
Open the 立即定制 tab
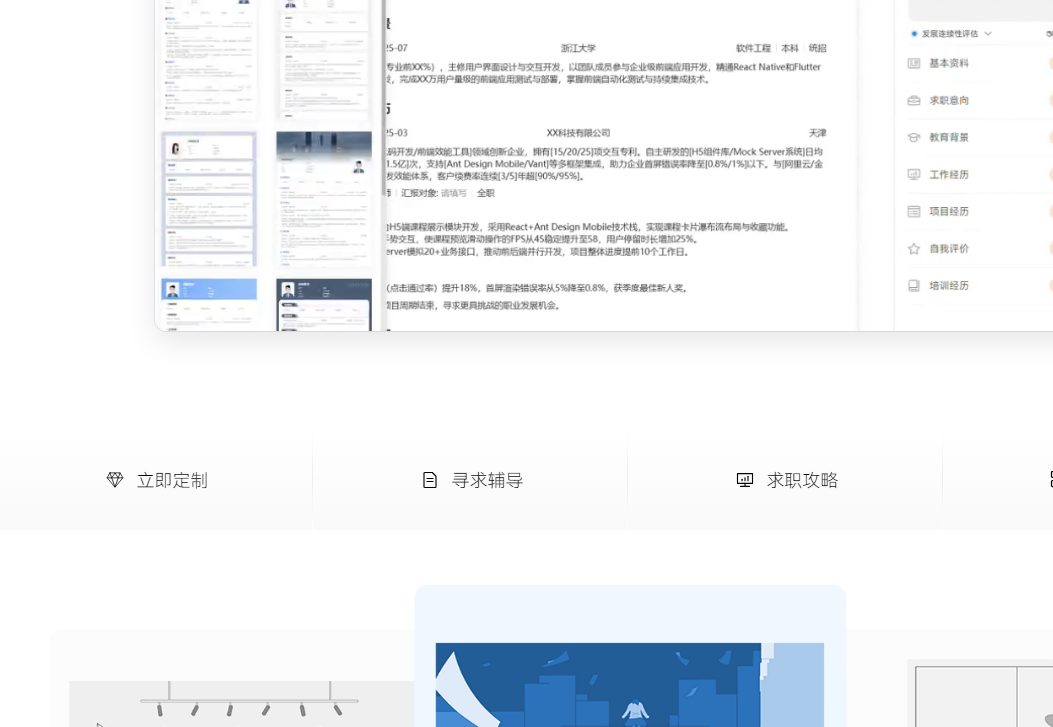156,480
